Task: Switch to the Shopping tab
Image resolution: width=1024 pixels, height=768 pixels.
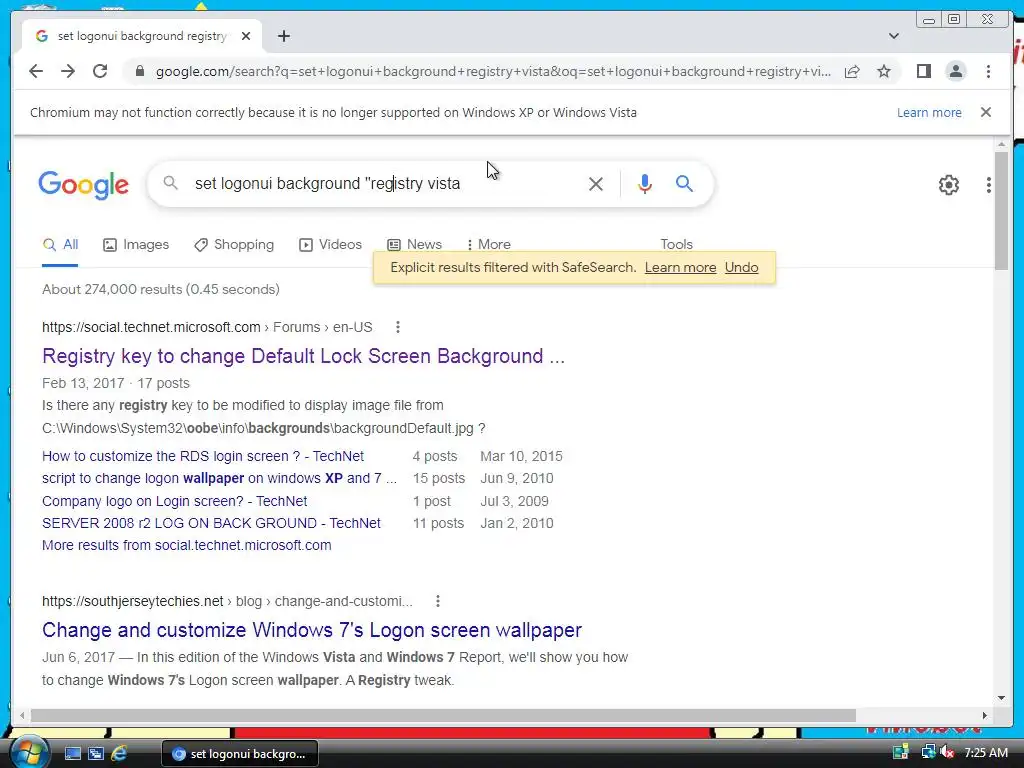Action: 234,245
